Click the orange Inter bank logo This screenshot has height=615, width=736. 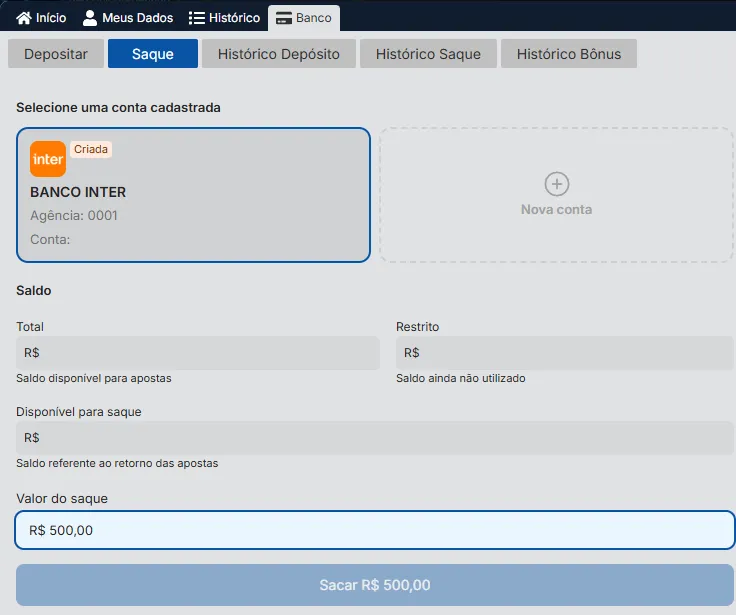(x=48, y=159)
